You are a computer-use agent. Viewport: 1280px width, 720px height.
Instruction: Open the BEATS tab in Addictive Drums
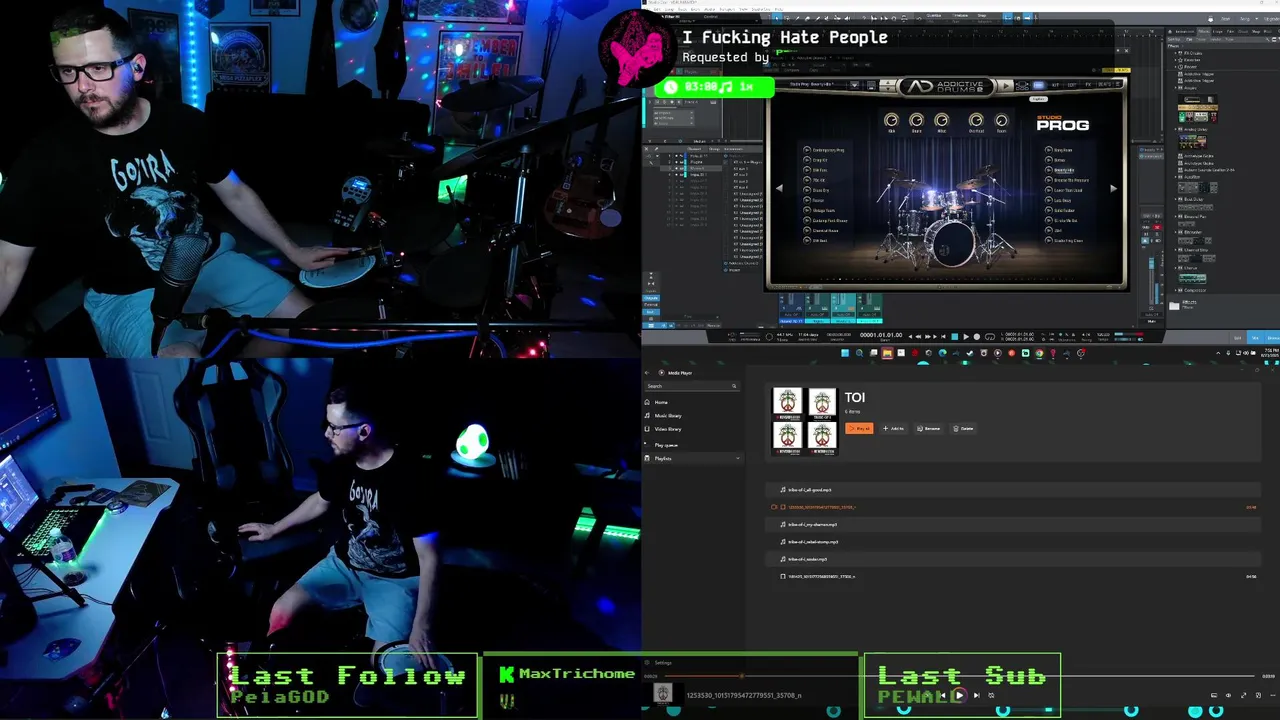tap(1105, 85)
